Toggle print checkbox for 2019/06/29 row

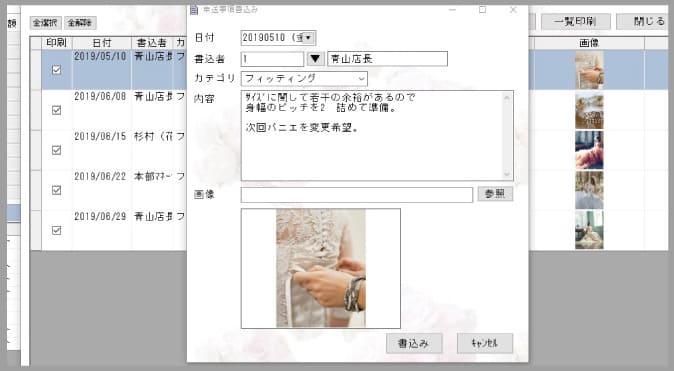pos(56,230)
